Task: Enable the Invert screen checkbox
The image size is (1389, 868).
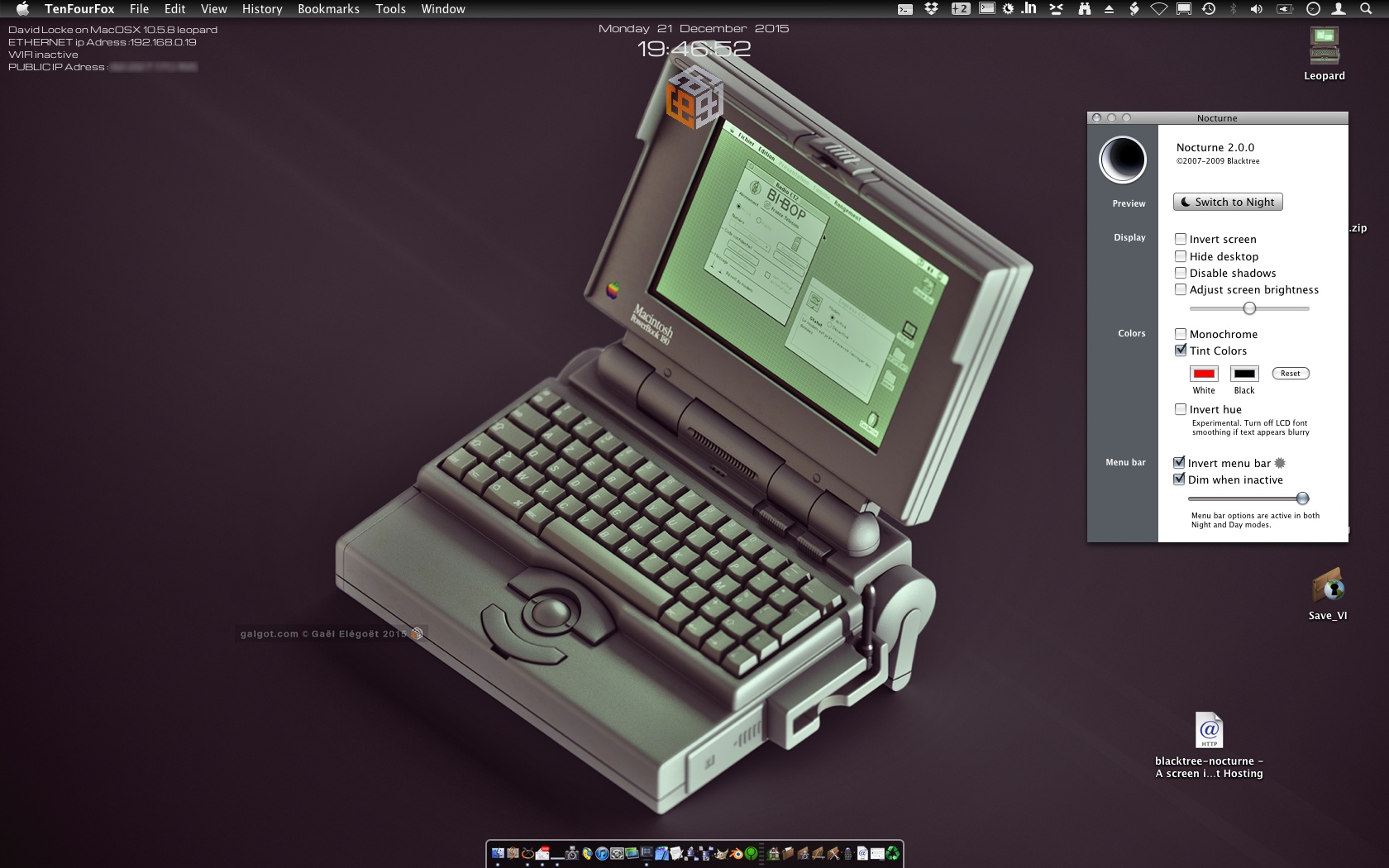Action: coord(1181,239)
